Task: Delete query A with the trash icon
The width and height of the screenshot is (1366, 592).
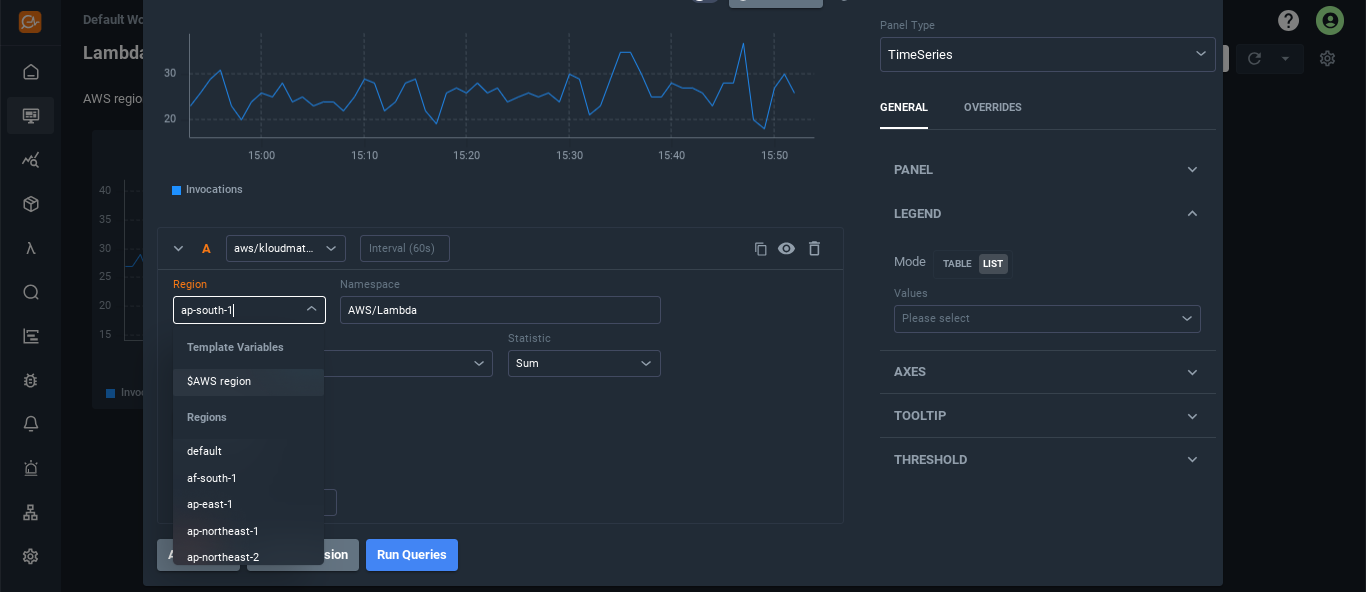Action: [814, 248]
